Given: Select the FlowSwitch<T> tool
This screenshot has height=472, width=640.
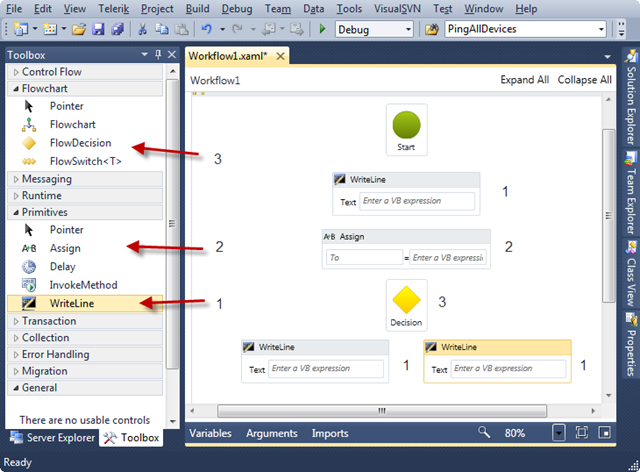Looking at the screenshot, I should pos(85,161).
